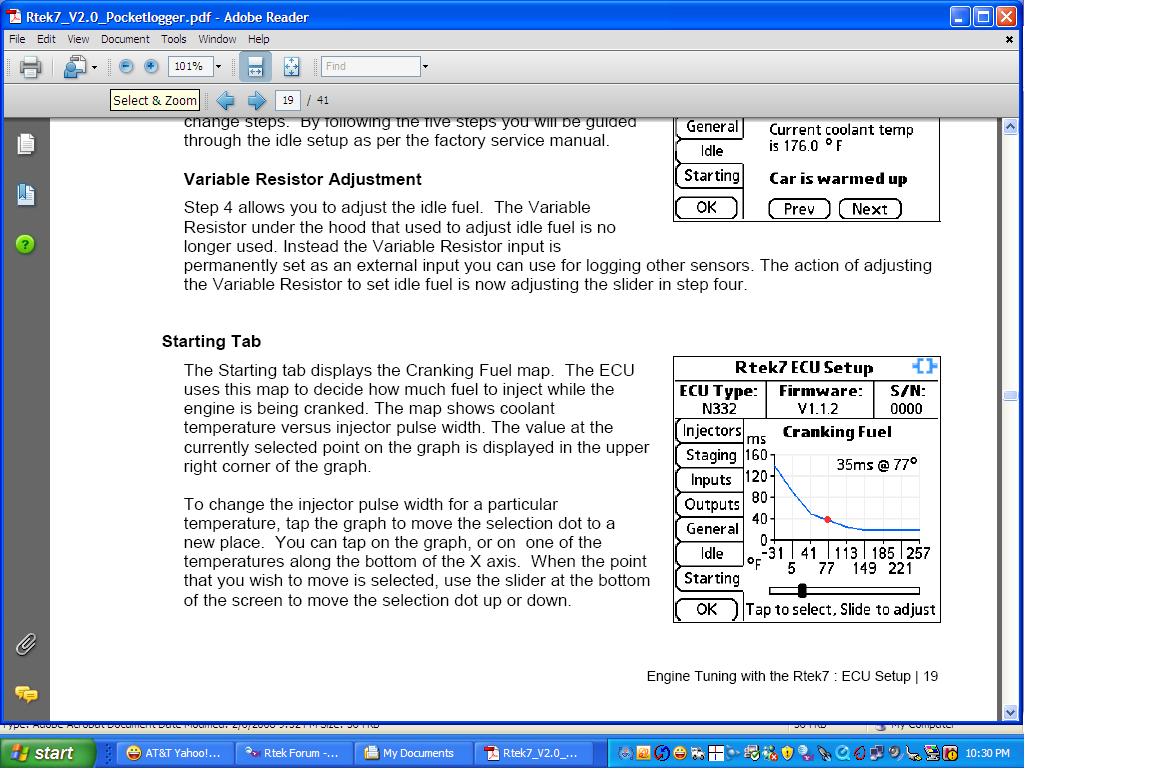Show the Attachments paperclip panel
The height and width of the screenshot is (778, 1168).
tap(26, 644)
